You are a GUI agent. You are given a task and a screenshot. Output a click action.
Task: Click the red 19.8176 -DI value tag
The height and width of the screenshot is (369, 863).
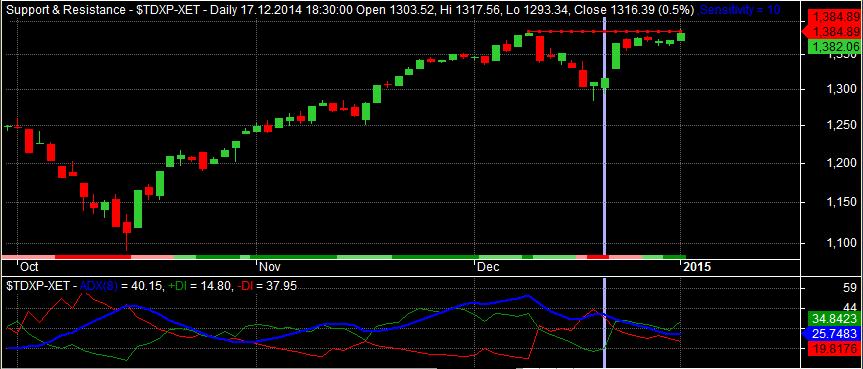point(834,348)
